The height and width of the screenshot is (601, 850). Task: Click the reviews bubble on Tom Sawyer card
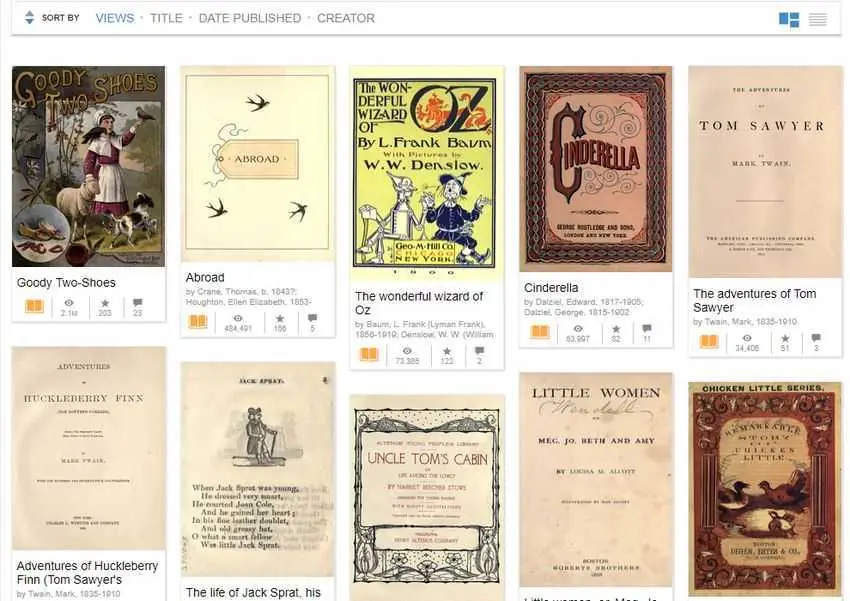[x=816, y=338]
